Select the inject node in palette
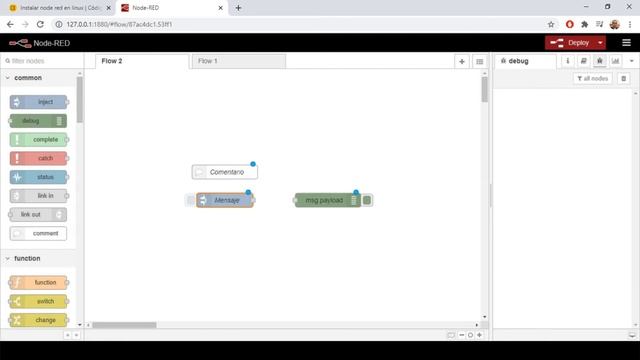Viewport: 640px width, 360px height. (x=39, y=102)
